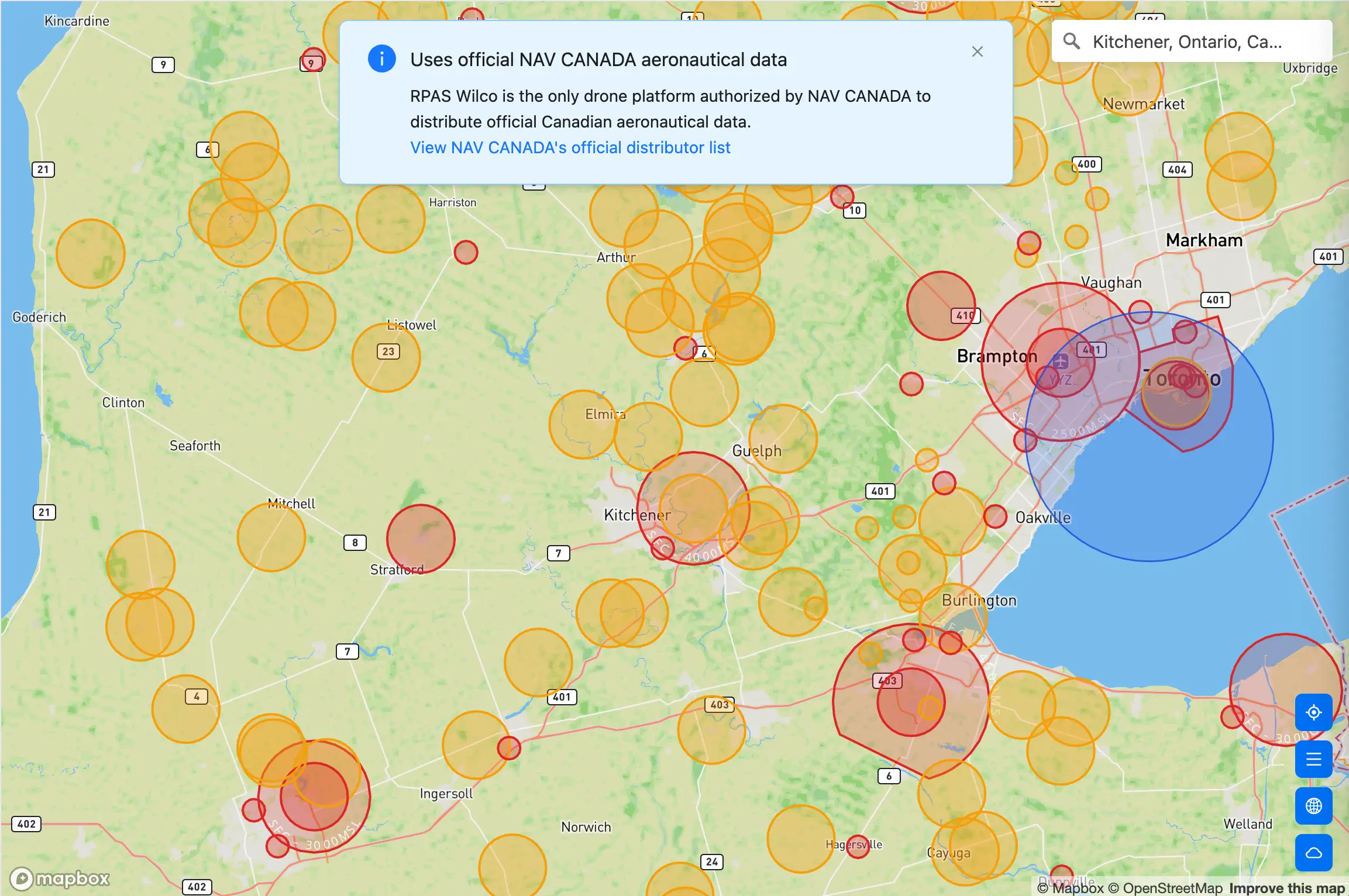
Task: Open NAV CANADA's official distributor list link
Action: pyautogui.click(x=570, y=147)
